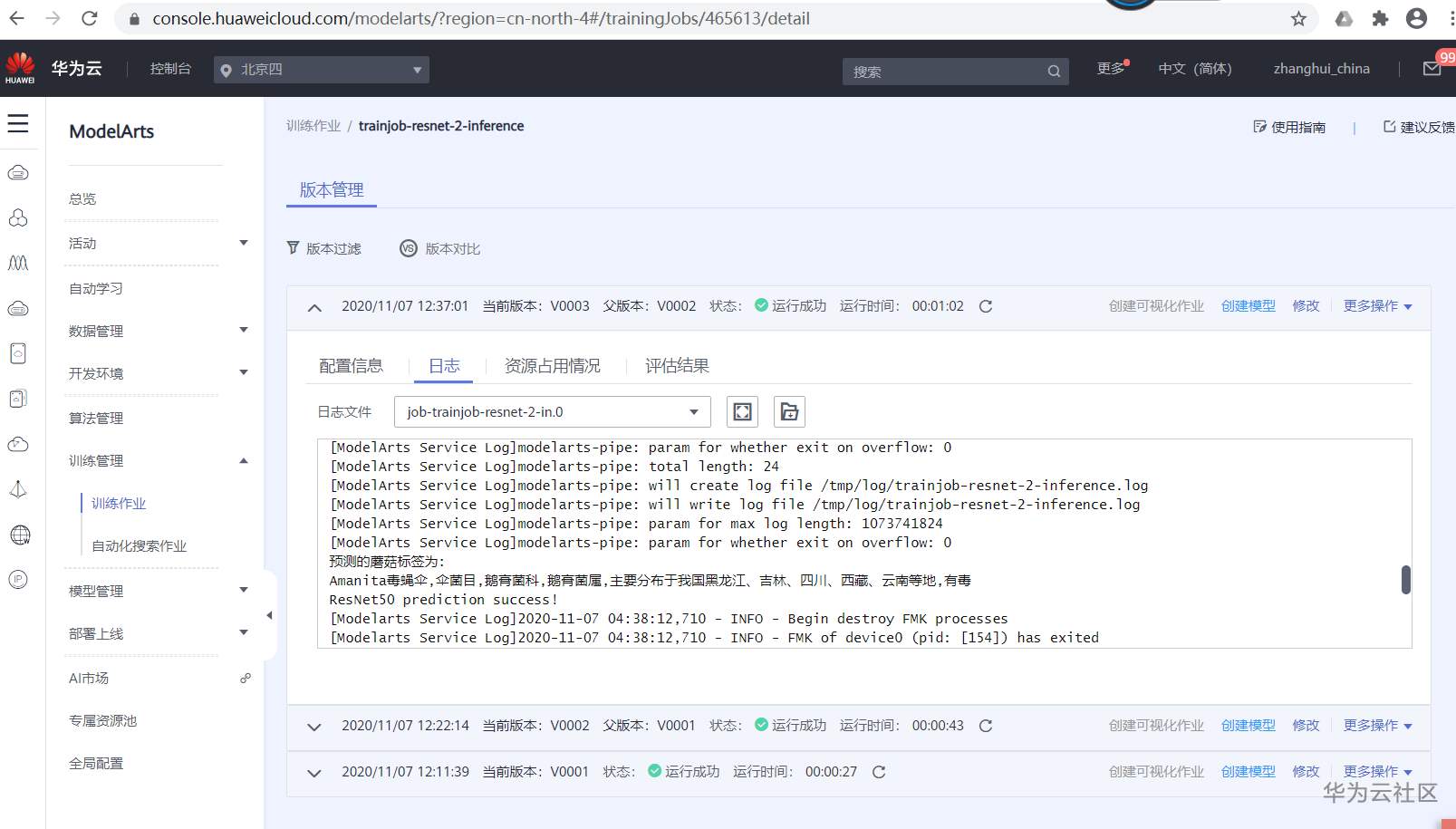Image resolution: width=1456 pixels, height=829 pixels.
Task: Click 修改 for version V0003
Action: pyautogui.click(x=1306, y=306)
